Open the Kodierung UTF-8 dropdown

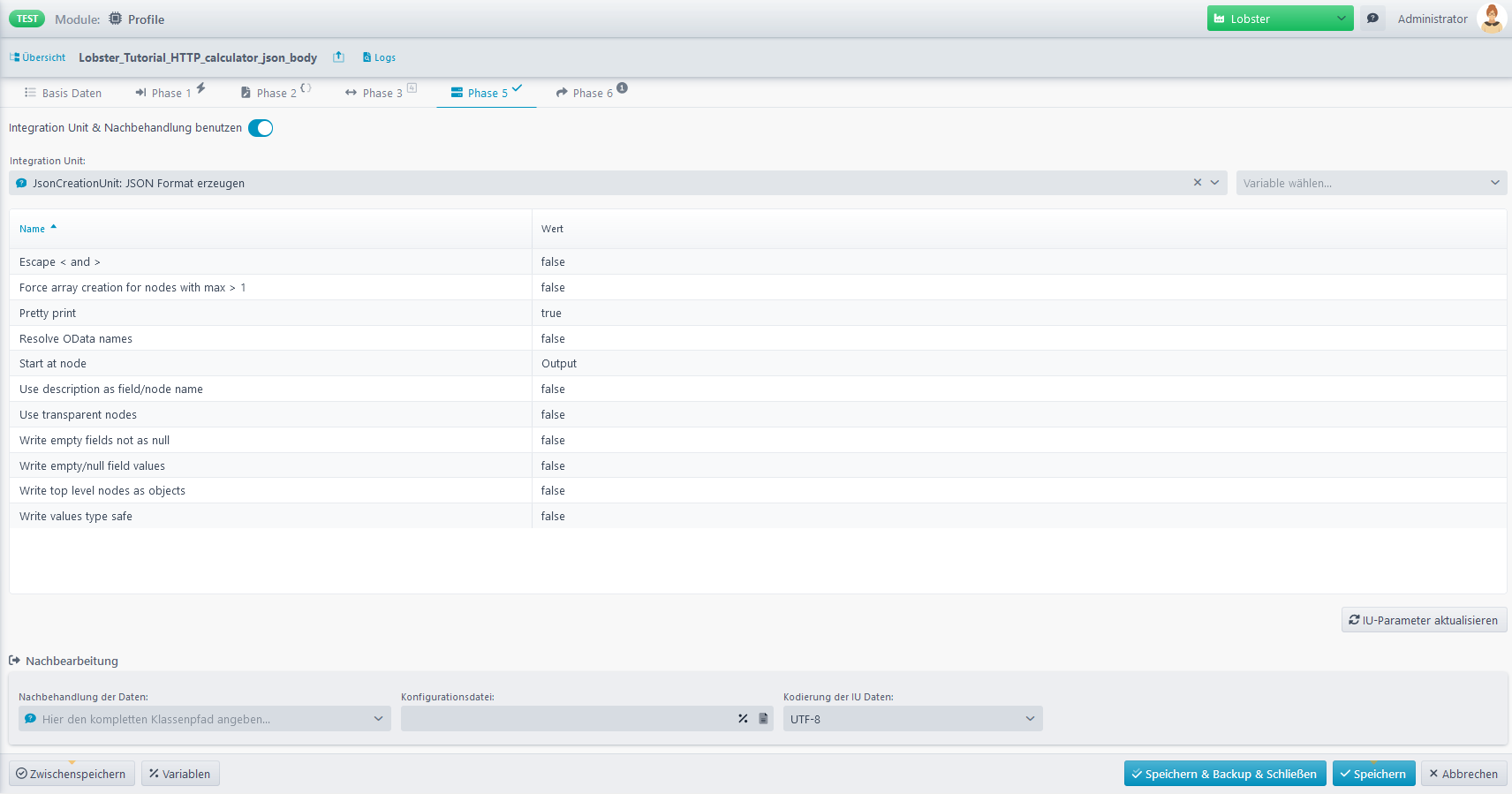click(912, 719)
